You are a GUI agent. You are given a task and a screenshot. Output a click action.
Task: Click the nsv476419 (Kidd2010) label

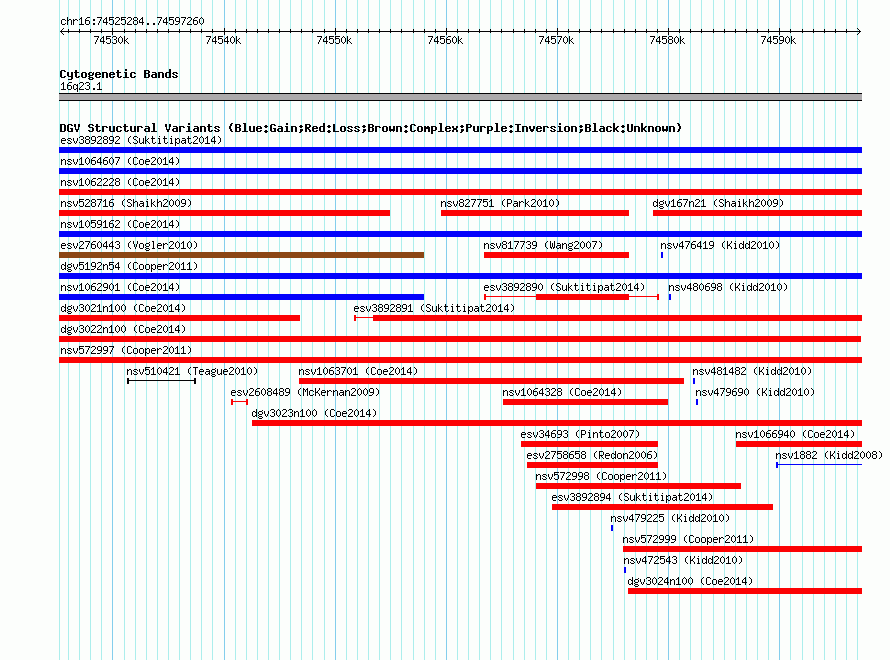click(x=720, y=245)
